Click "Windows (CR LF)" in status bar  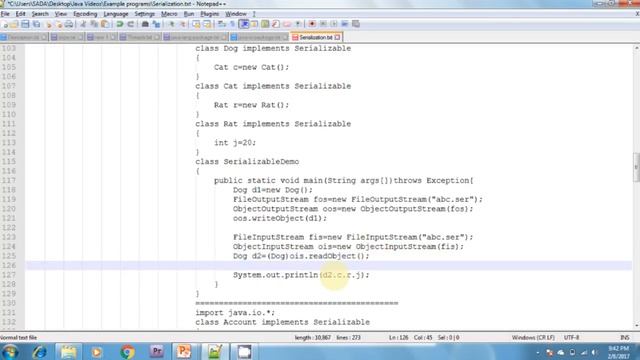(533, 338)
